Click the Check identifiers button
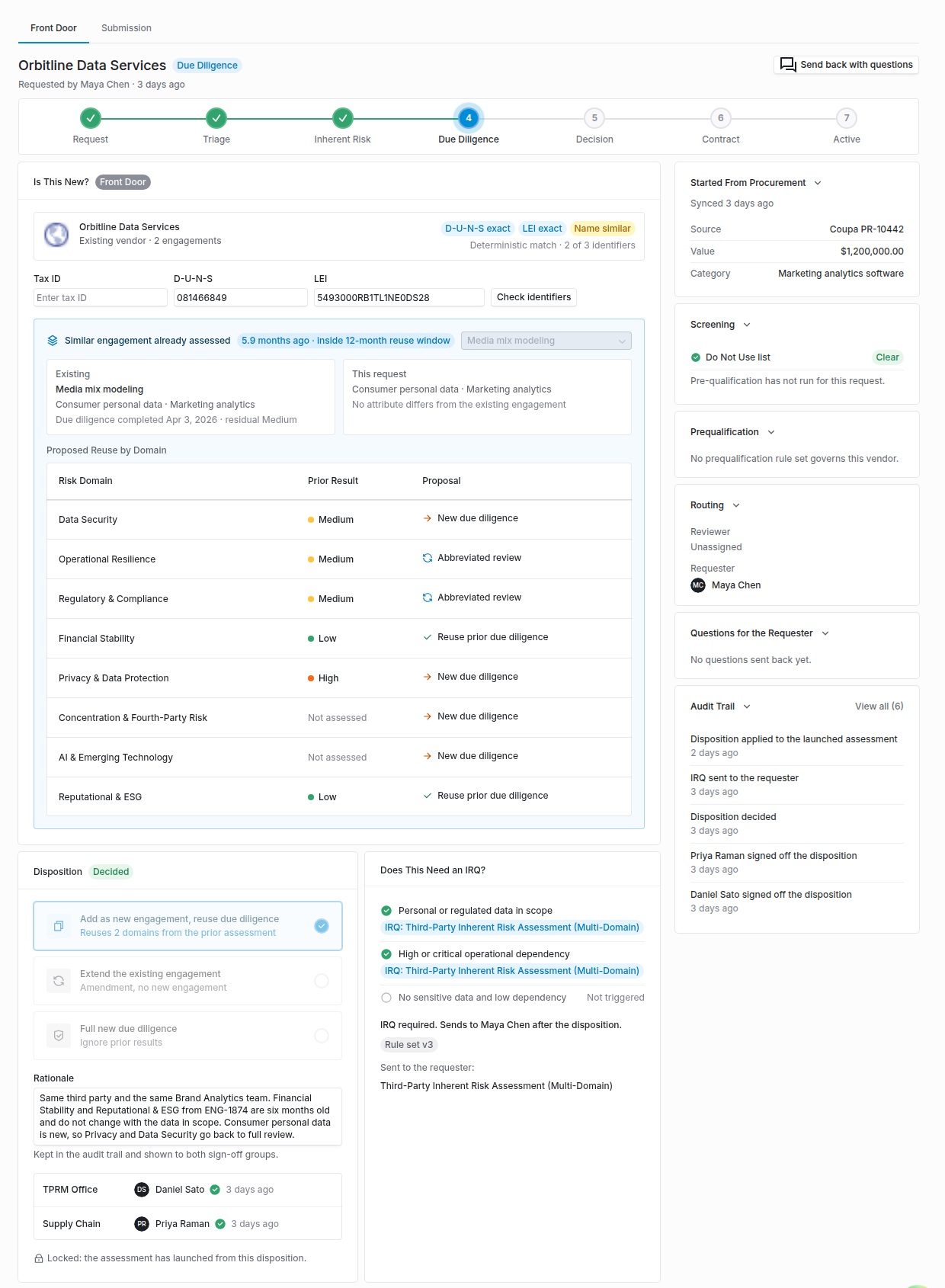The image size is (945, 1288). (533, 297)
